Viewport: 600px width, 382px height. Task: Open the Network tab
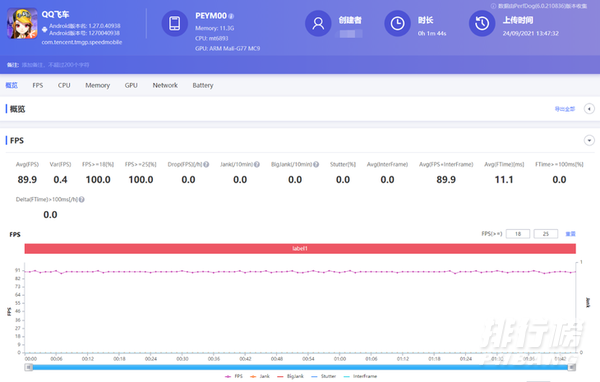[165, 85]
